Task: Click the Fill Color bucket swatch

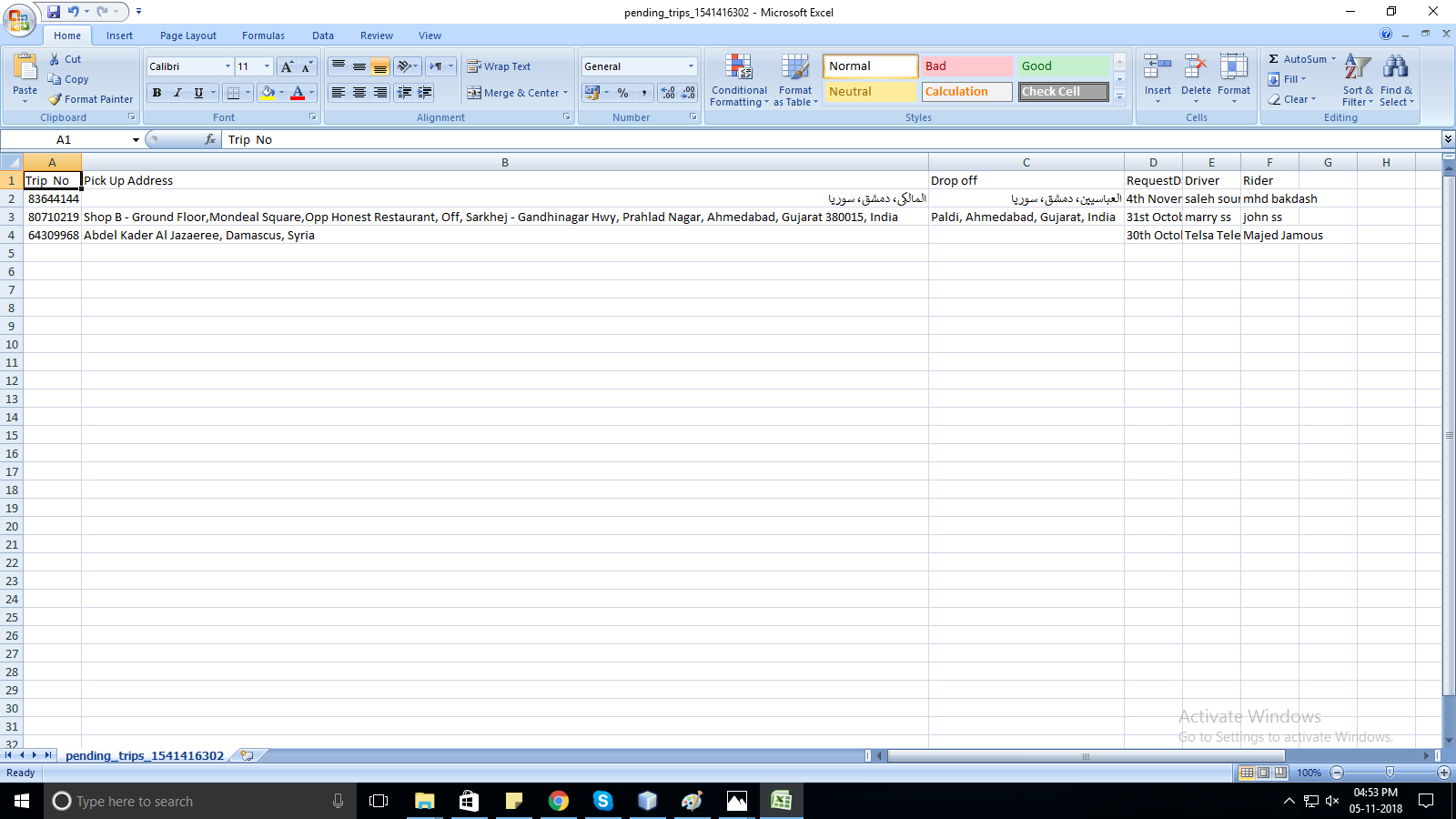Action: pyautogui.click(x=268, y=93)
